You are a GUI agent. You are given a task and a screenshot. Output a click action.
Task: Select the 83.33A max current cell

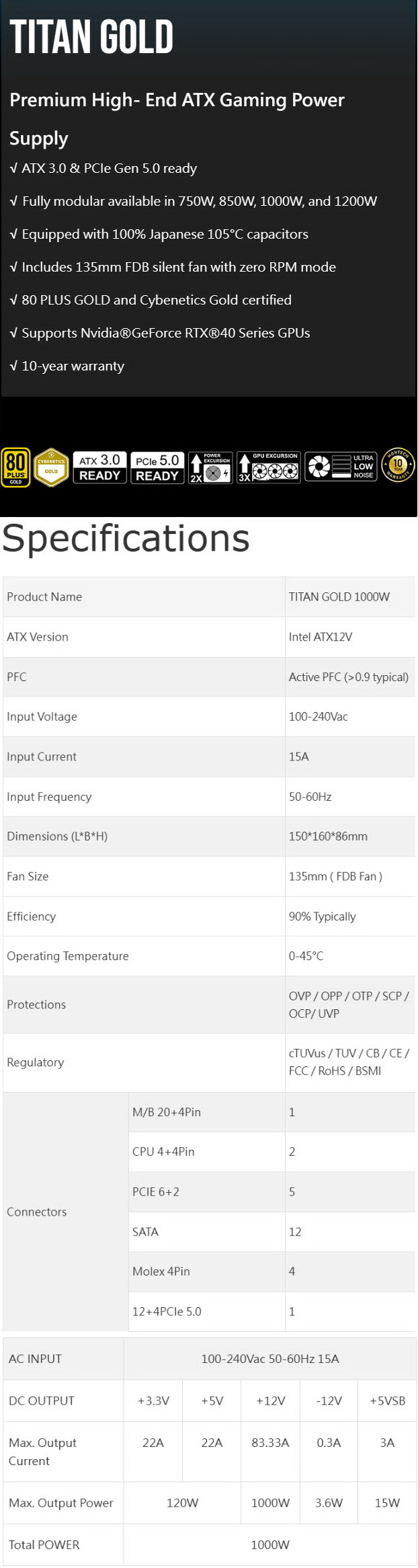tap(270, 1452)
